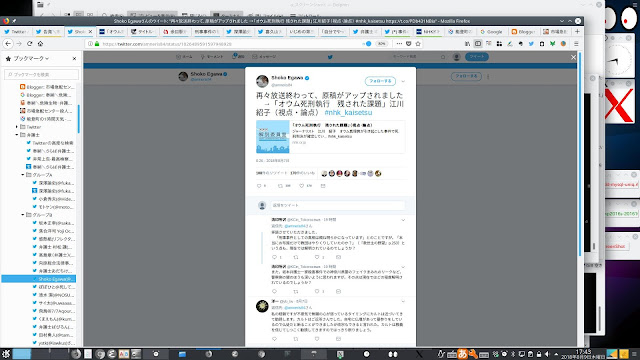
Task: Click the green padlock in the address bar
Action: point(97,44)
